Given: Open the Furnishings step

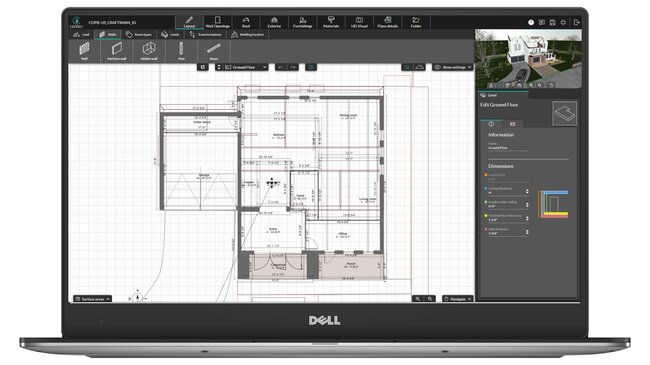Looking at the screenshot, I should 303,22.
